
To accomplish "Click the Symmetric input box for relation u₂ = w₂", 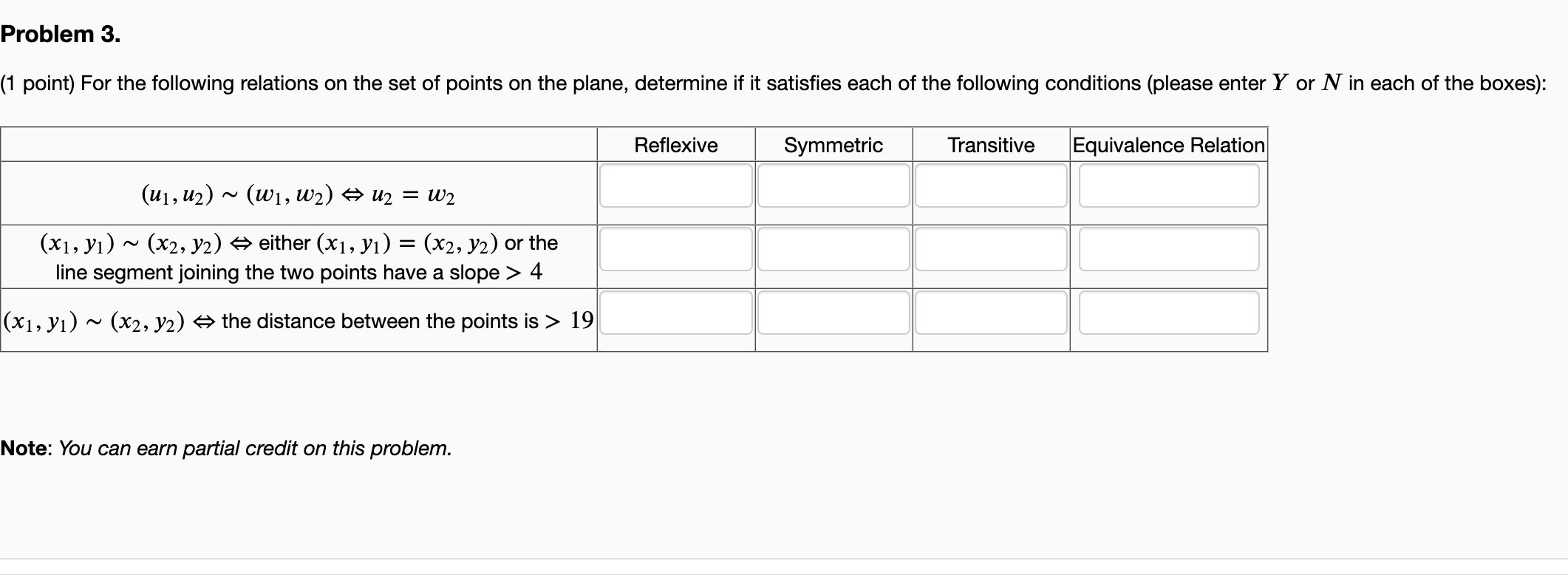I will click(834, 187).
